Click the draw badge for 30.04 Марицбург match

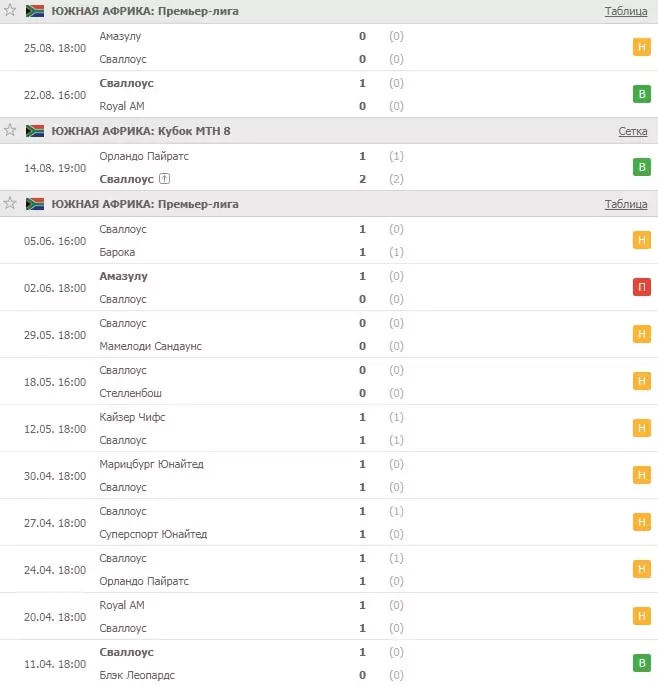pyautogui.click(x=641, y=475)
